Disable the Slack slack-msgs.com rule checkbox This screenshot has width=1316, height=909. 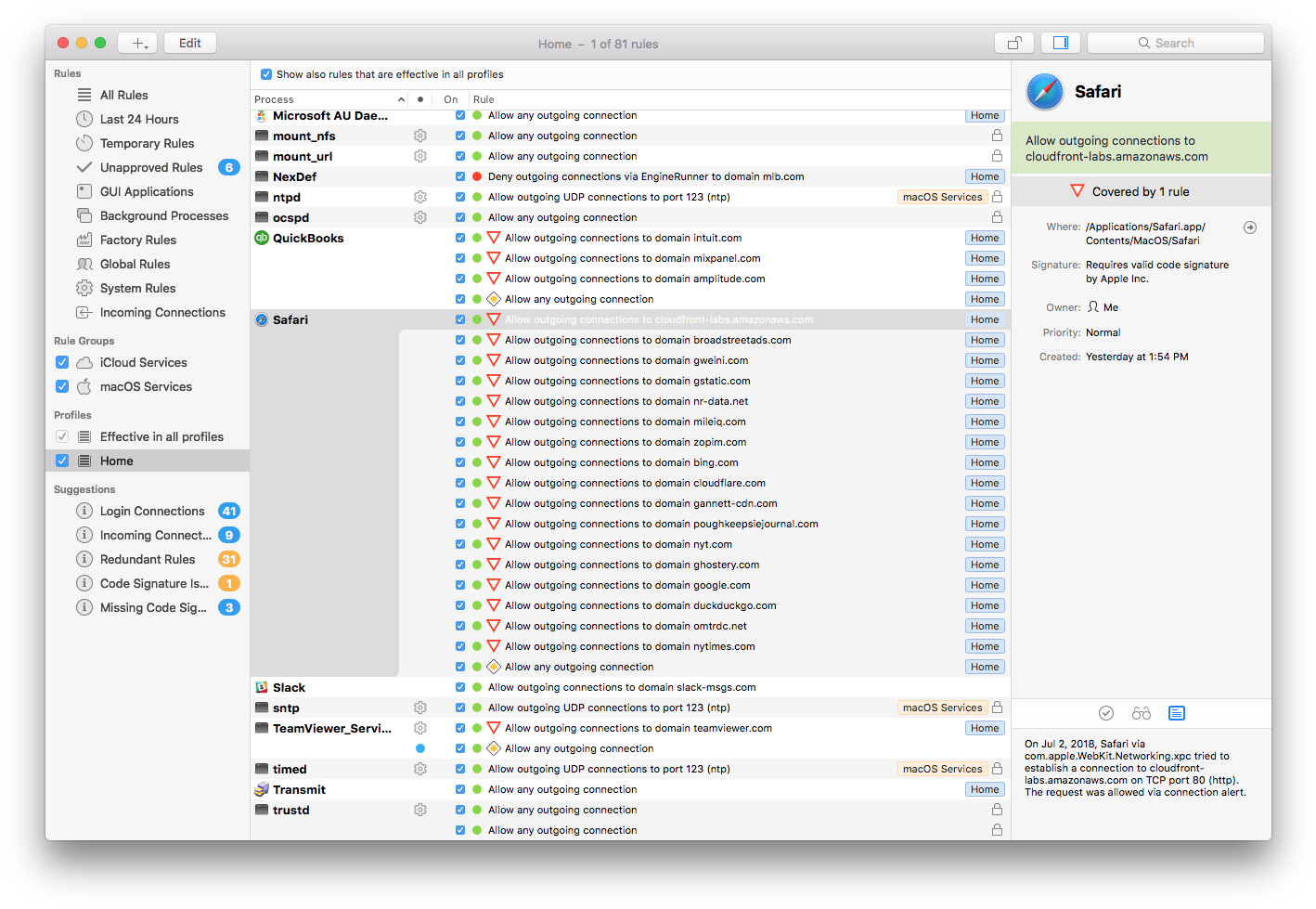pyautogui.click(x=460, y=687)
